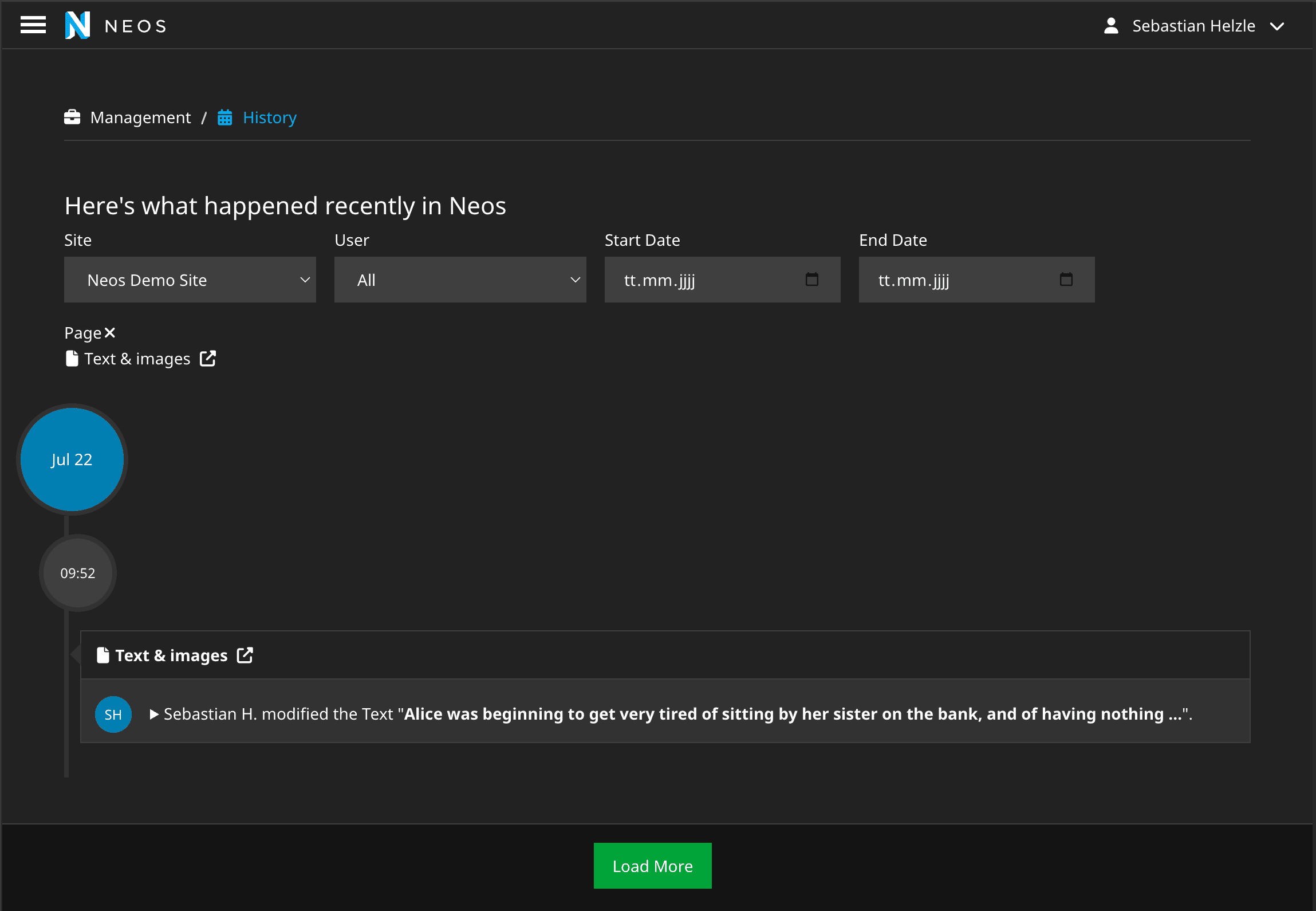Click the Text & images page filter label

click(x=137, y=359)
